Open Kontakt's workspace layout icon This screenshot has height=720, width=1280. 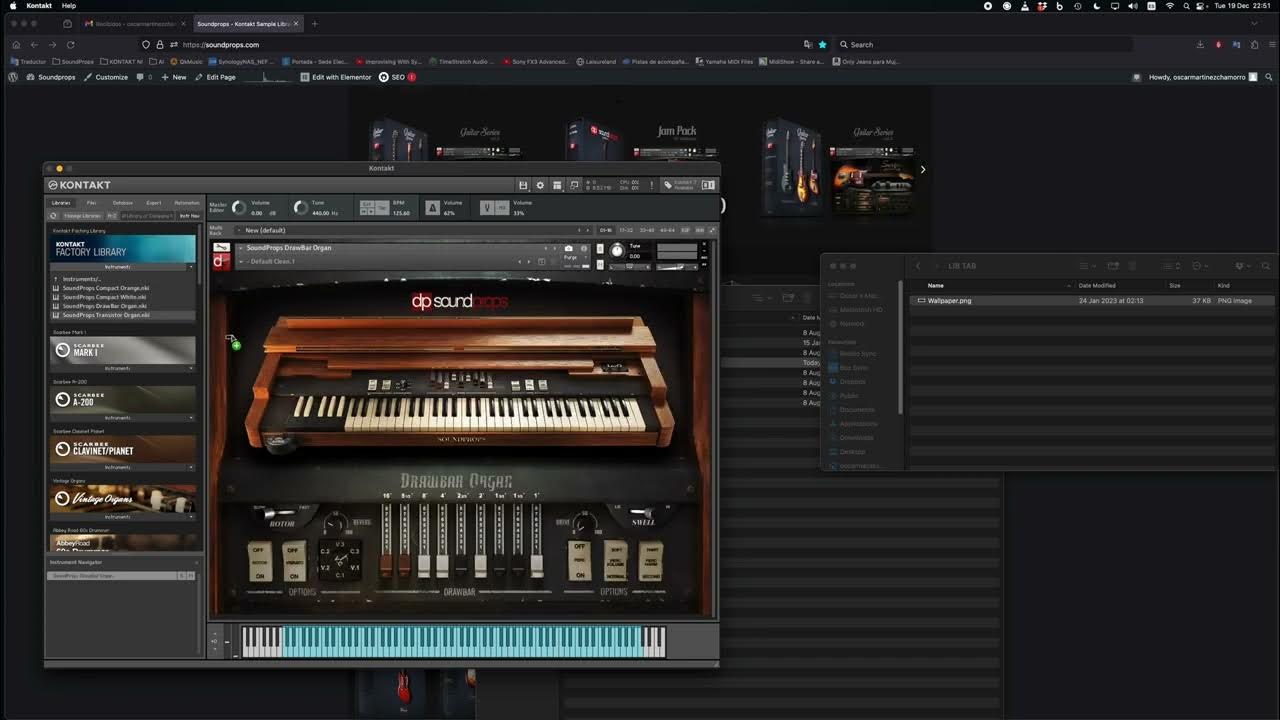(x=557, y=185)
